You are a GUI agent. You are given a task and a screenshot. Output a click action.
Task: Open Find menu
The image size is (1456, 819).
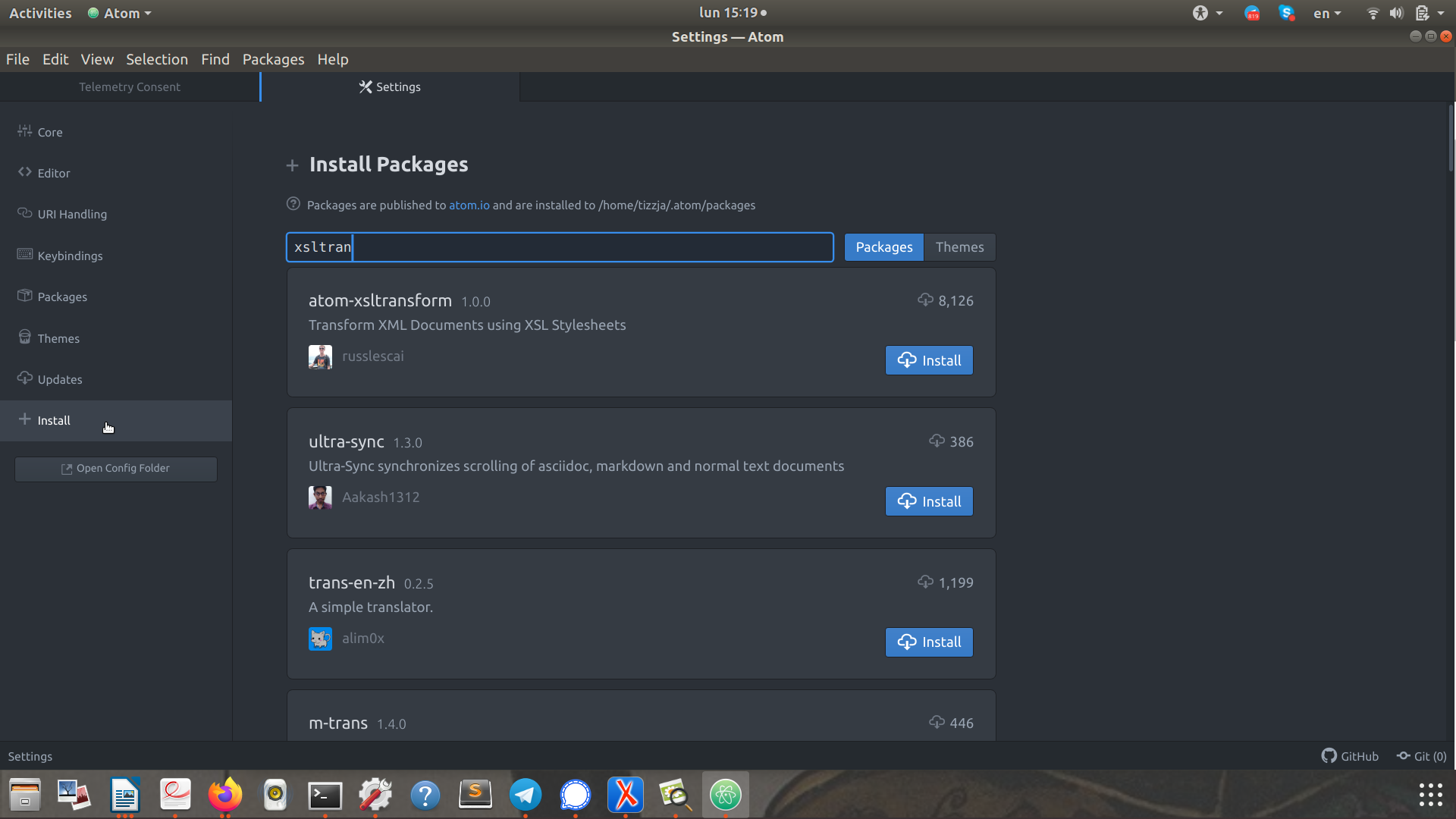click(215, 59)
